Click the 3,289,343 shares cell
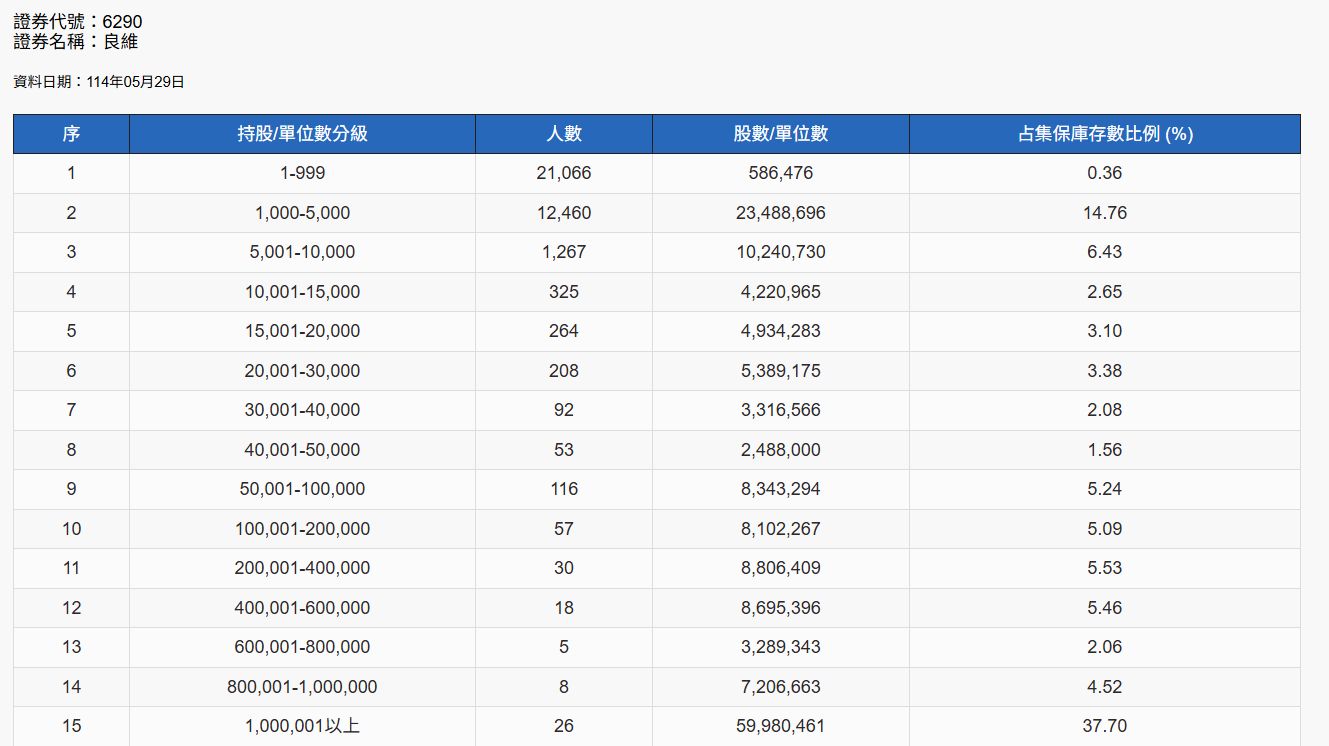The width and height of the screenshot is (1329, 746). coord(781,647)
